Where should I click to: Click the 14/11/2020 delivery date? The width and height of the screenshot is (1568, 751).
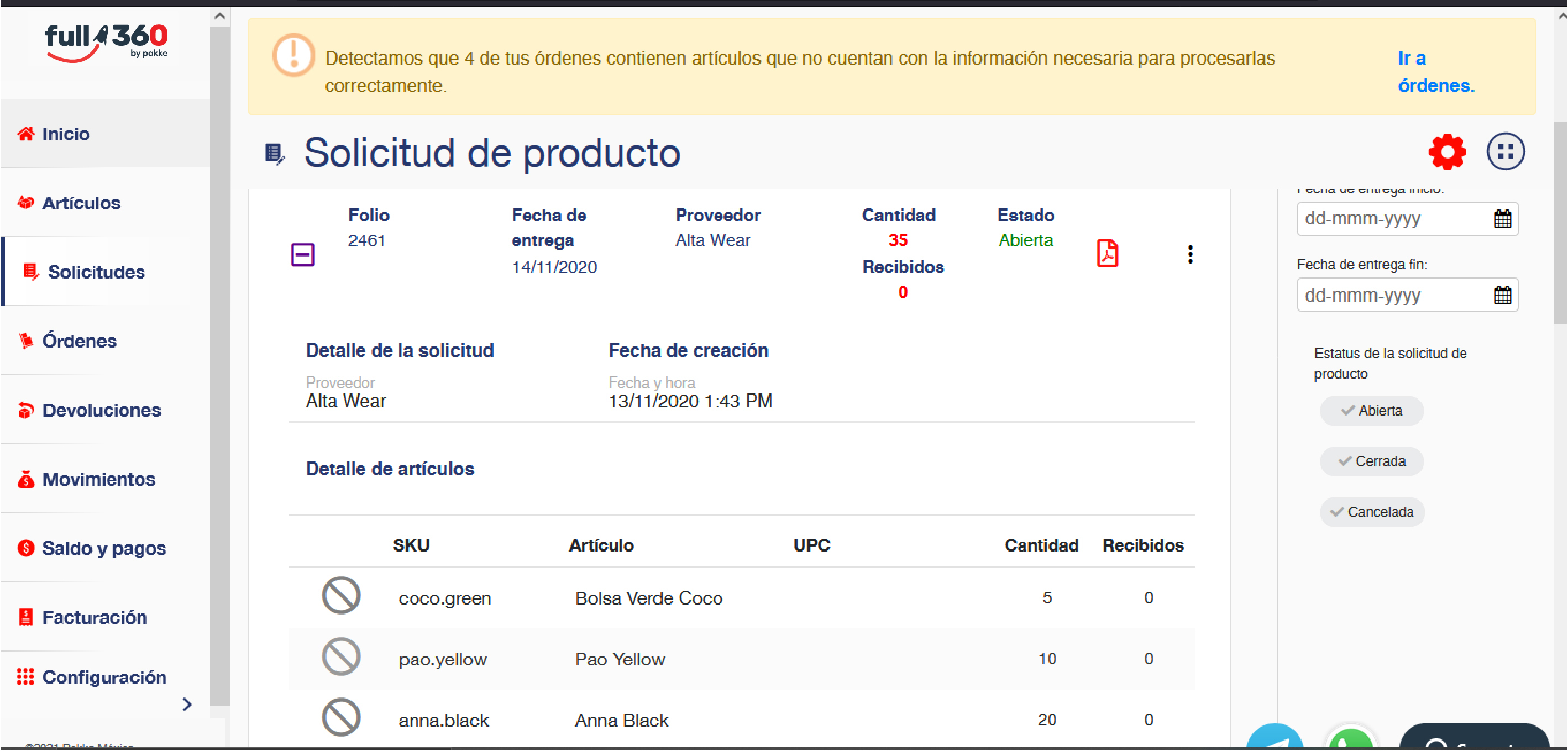(x=554, y=267)
